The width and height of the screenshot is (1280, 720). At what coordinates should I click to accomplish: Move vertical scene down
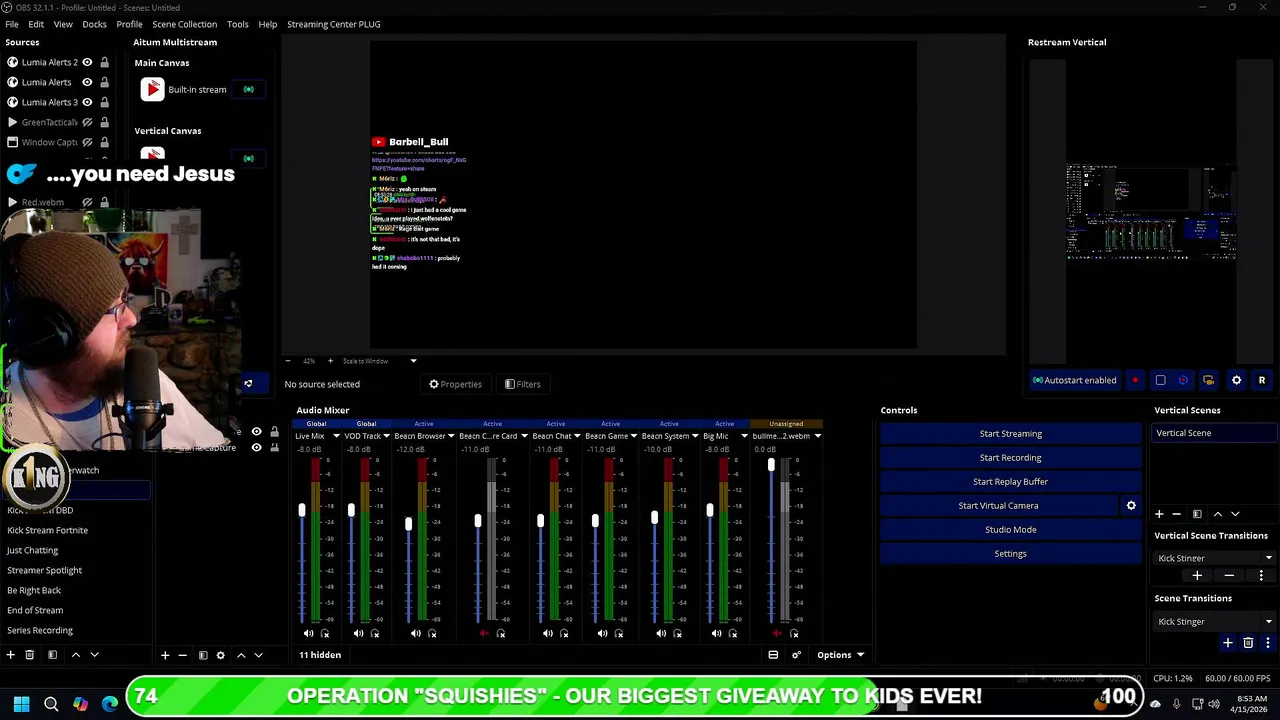[1235, 514]
